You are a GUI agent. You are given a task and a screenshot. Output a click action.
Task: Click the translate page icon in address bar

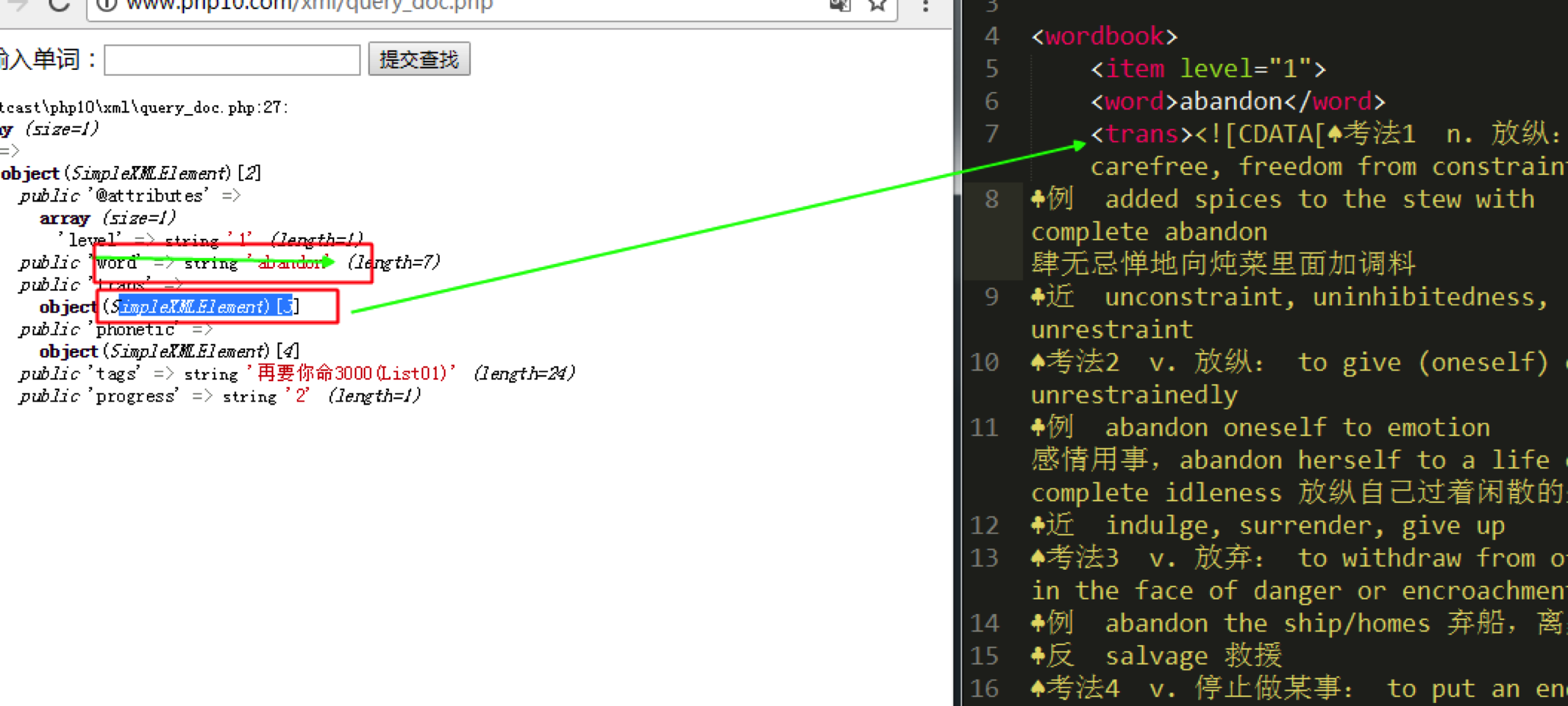tap(840, 5)
